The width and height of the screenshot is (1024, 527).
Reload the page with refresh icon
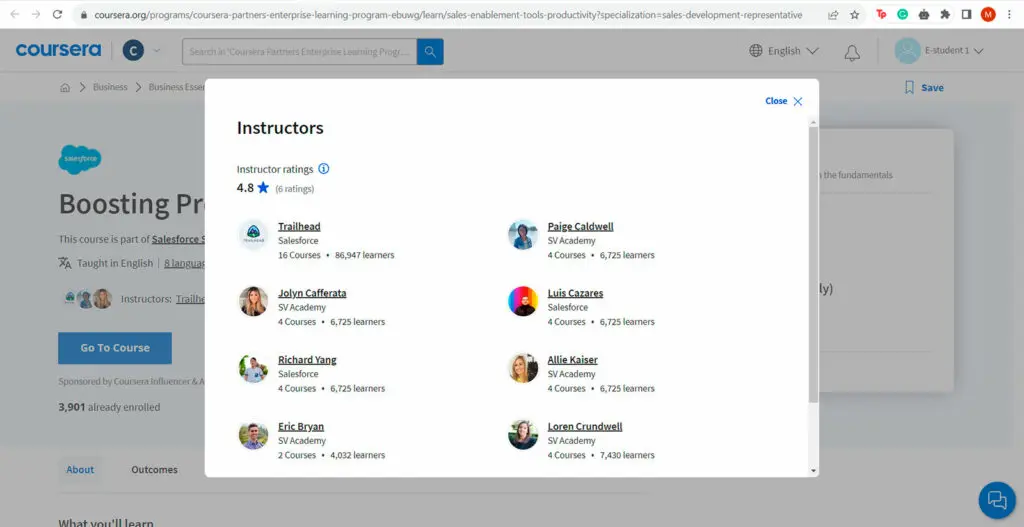(57, 14)
